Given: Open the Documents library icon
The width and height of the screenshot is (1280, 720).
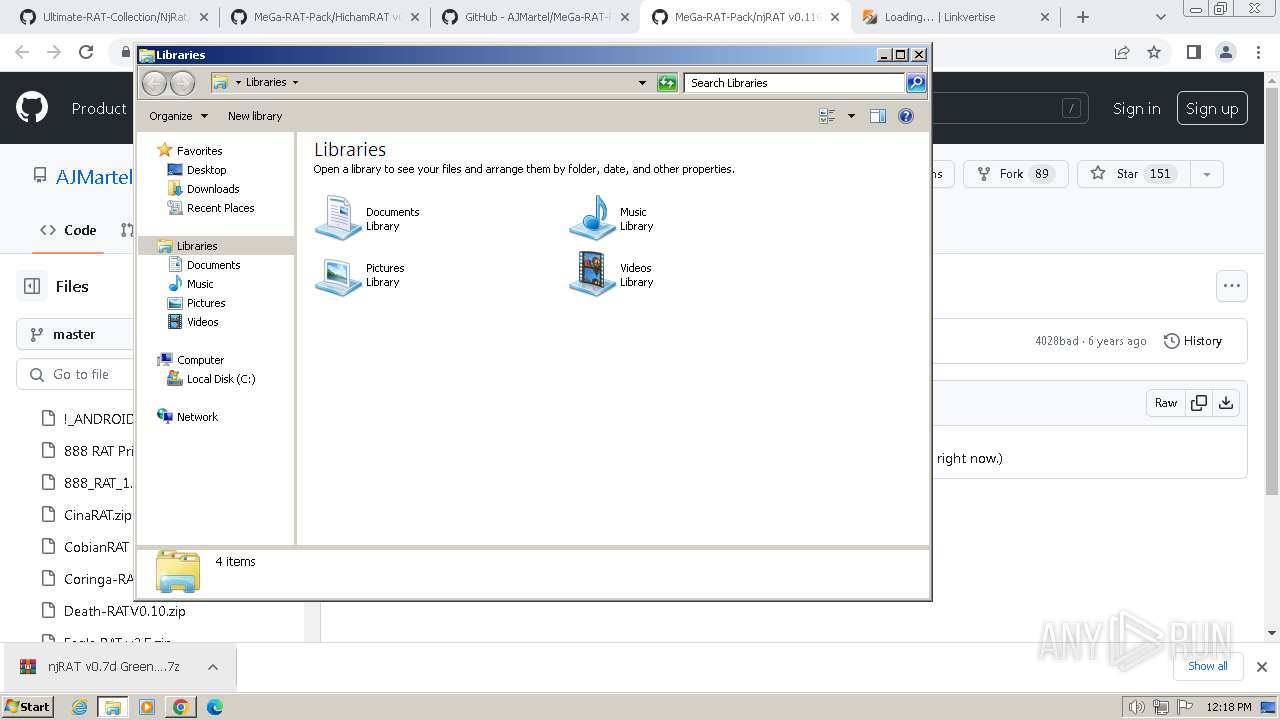Looking at the screenshot, I should coord(338,218).
